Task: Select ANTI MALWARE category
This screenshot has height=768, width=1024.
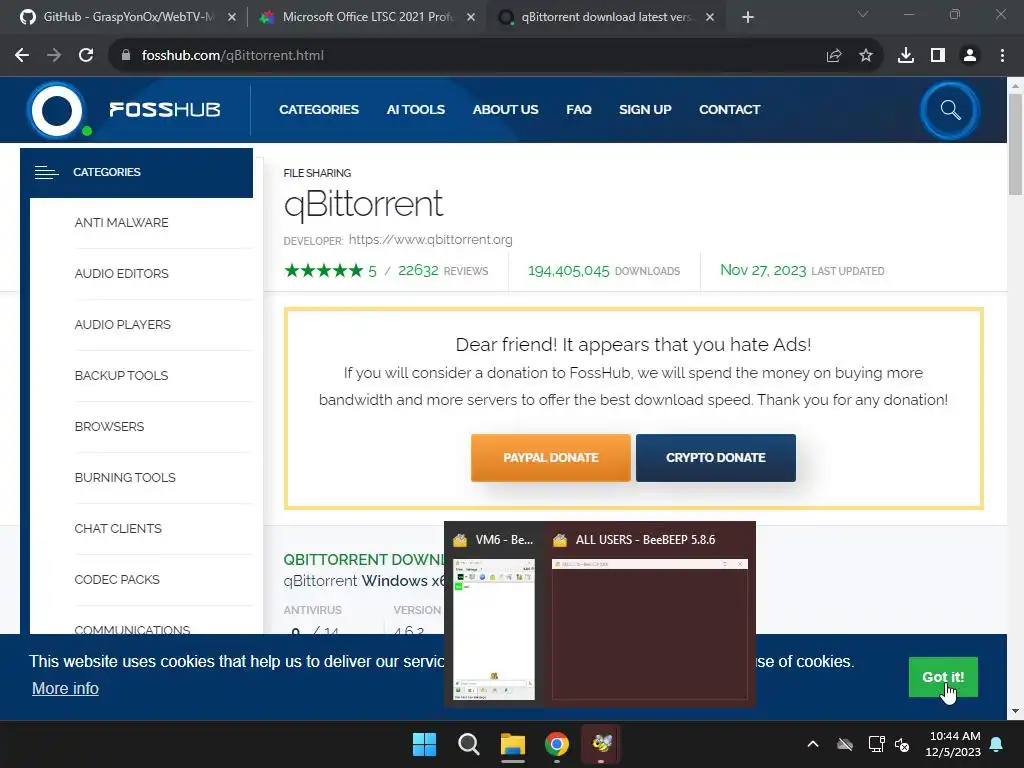Action: pos(121,223)
